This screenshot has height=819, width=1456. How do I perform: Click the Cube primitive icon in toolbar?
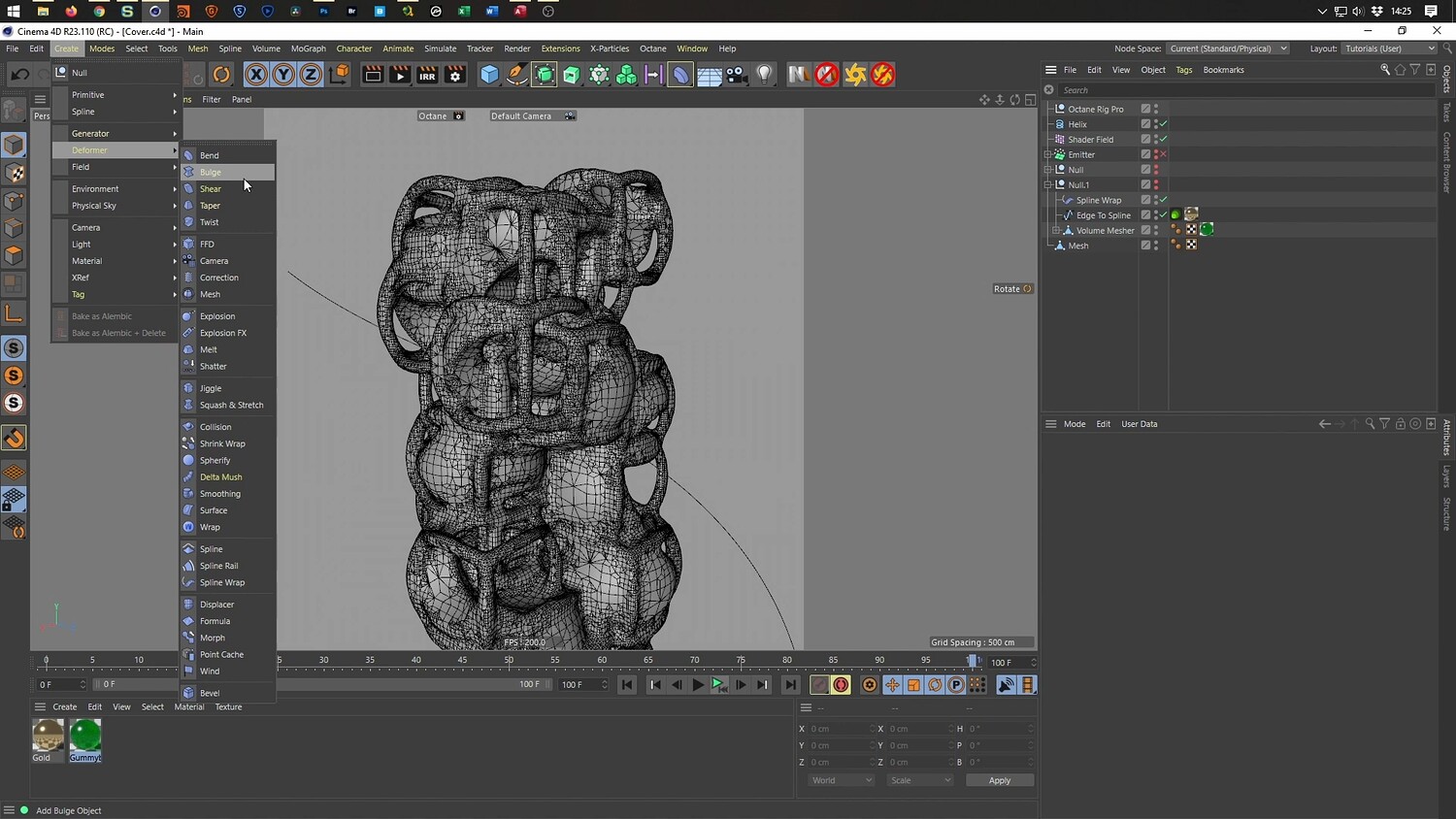point(489,75)
